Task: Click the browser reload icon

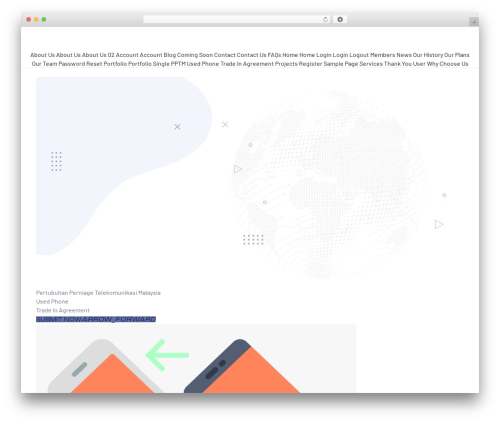Action: [x=325, y=19]
